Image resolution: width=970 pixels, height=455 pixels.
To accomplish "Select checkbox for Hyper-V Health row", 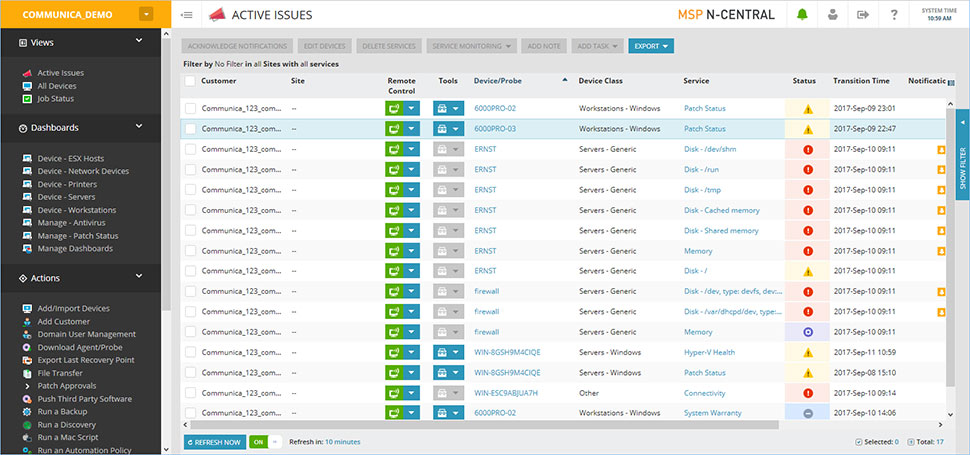I will [x=190, y=352].
